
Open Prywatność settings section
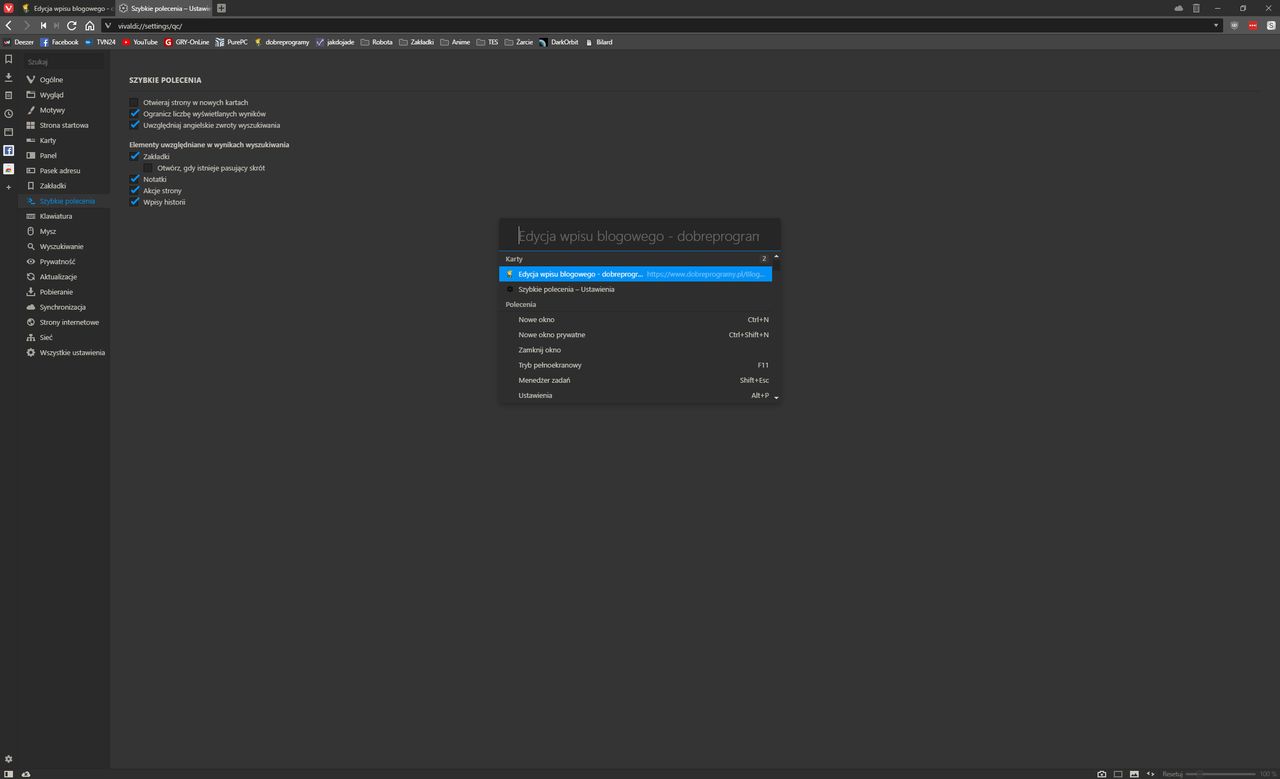[57, 262]
